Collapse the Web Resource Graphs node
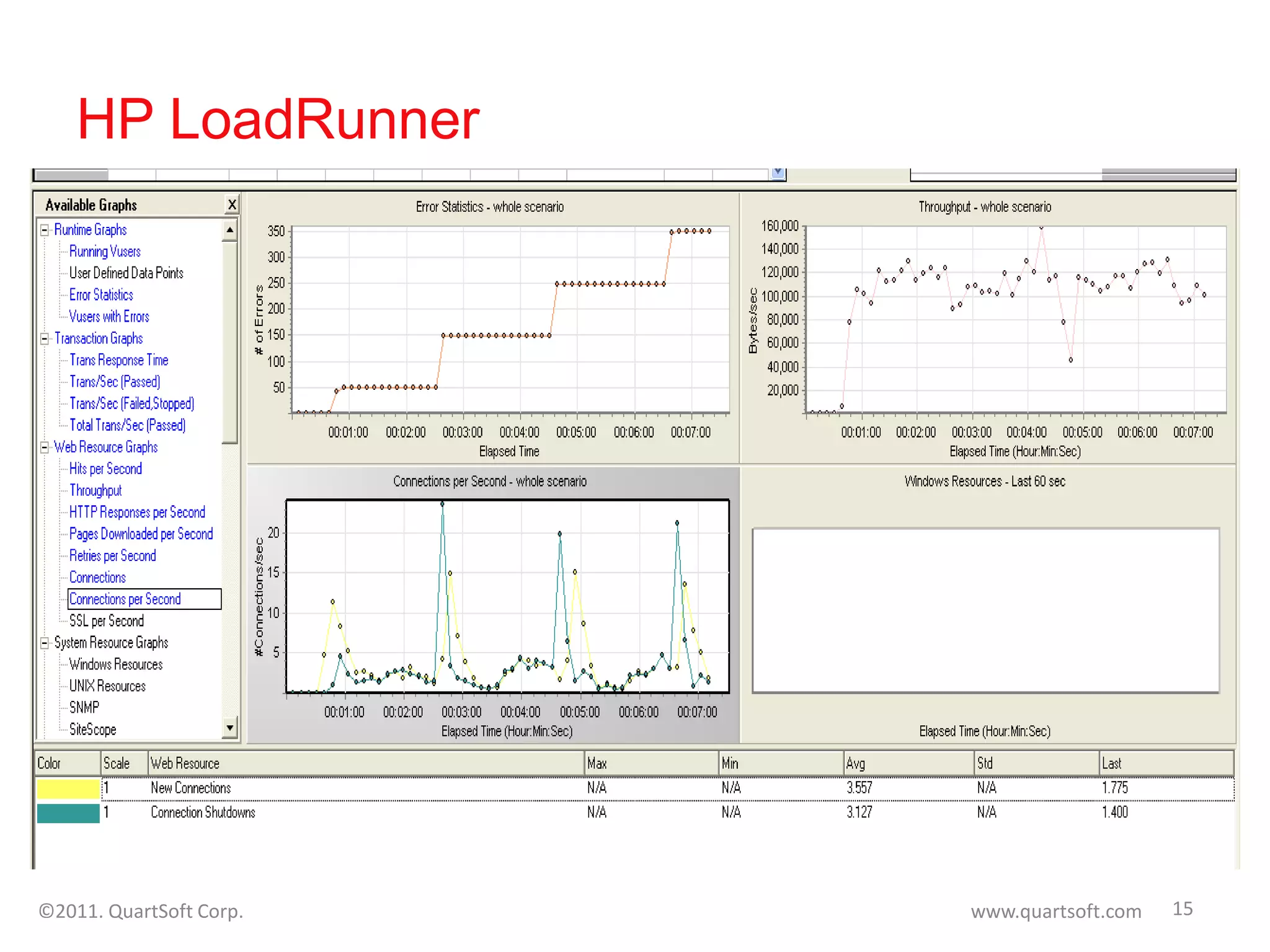Image resolution: width=1270 pixels, height=952 pixels. point(45,447)
